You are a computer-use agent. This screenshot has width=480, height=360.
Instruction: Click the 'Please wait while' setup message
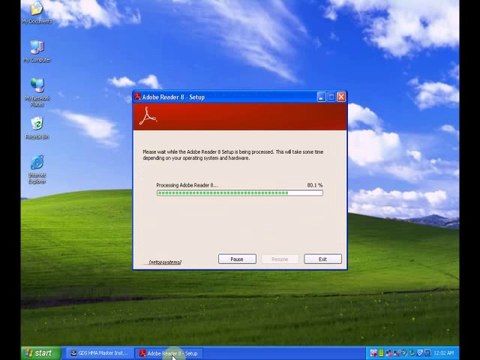click(233, 155)
